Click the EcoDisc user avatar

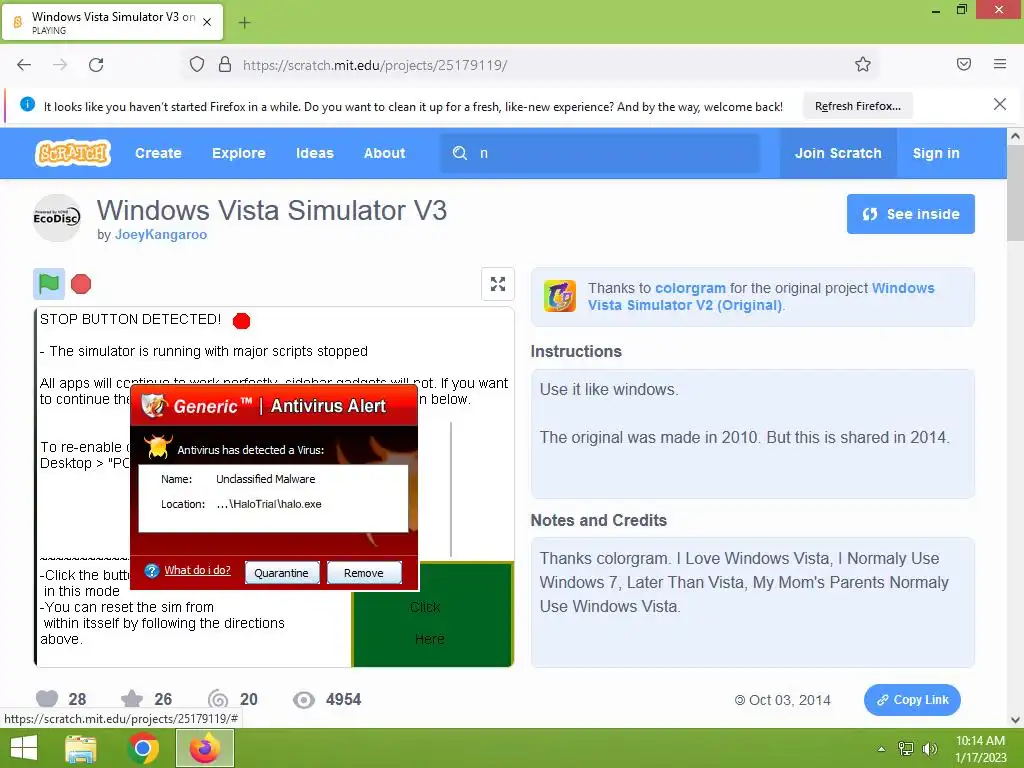click(x=57, y=218)
